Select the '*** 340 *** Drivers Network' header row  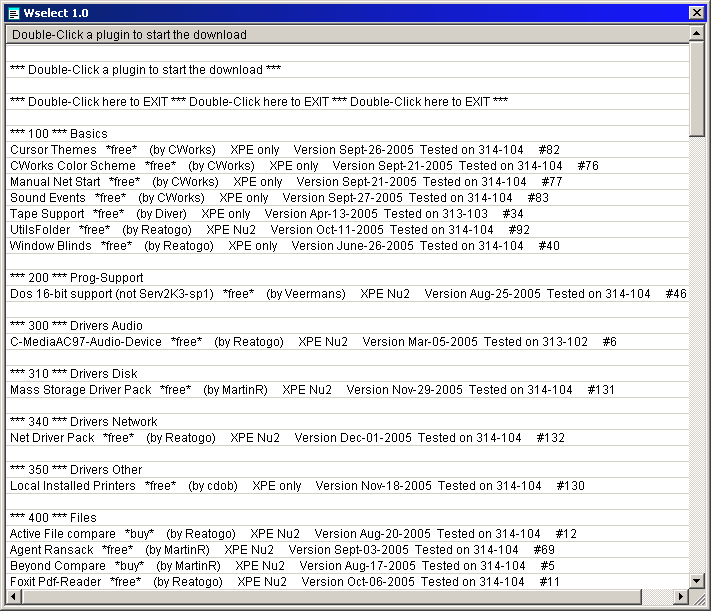coord(347,422)
